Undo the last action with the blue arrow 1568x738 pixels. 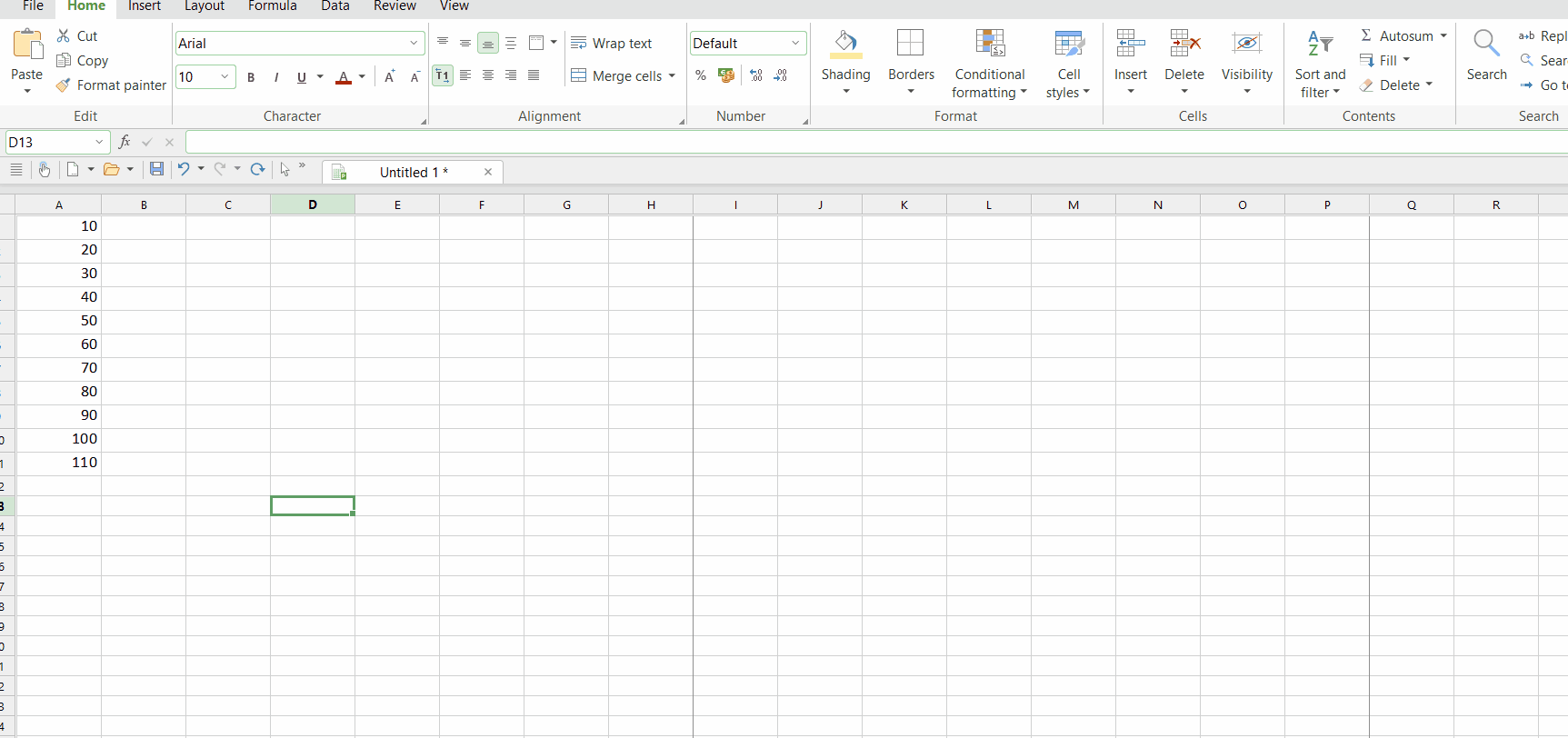tap(184, 169)
